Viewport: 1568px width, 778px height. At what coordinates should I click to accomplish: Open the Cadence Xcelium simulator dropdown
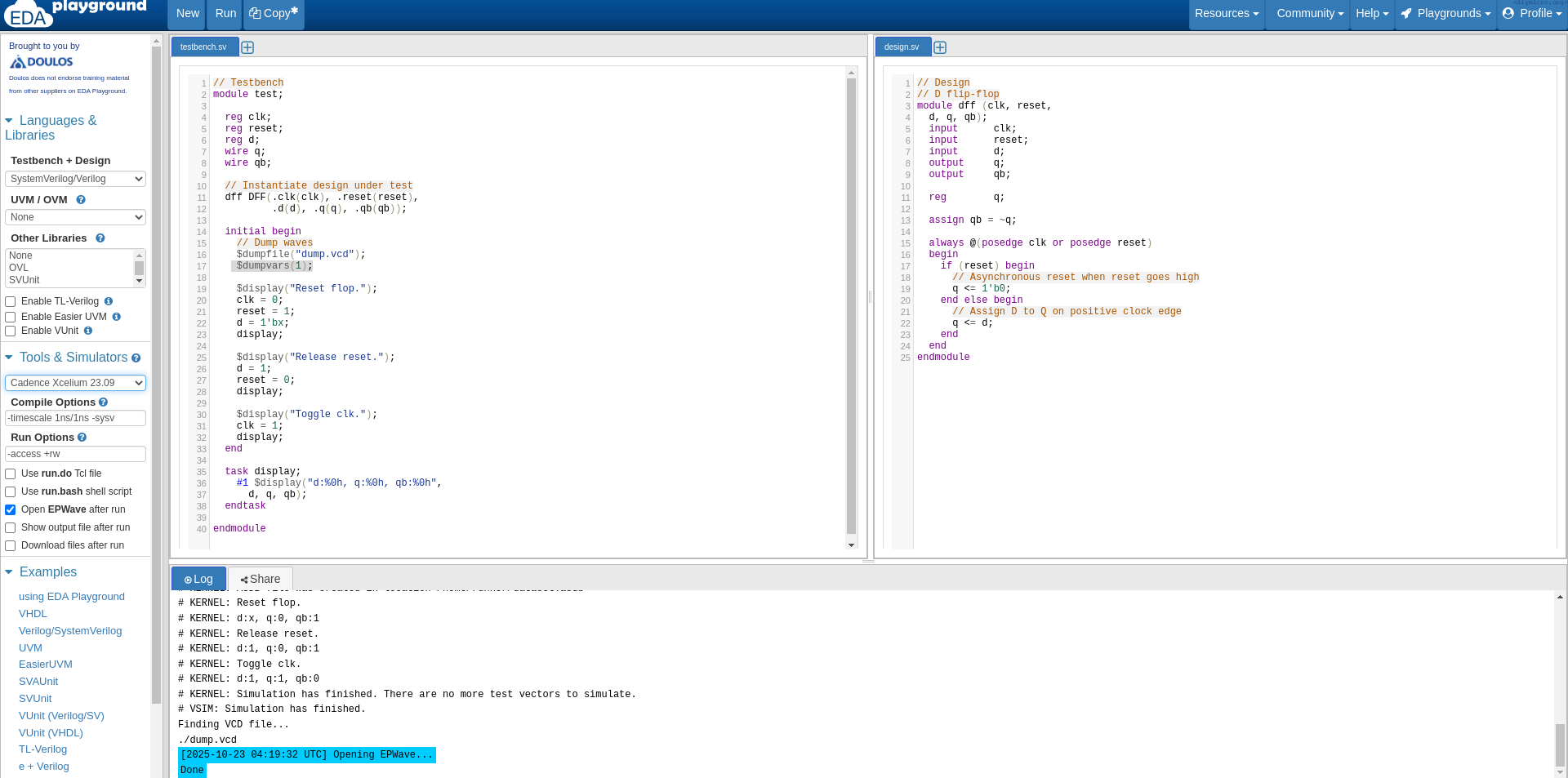(75, 383)
